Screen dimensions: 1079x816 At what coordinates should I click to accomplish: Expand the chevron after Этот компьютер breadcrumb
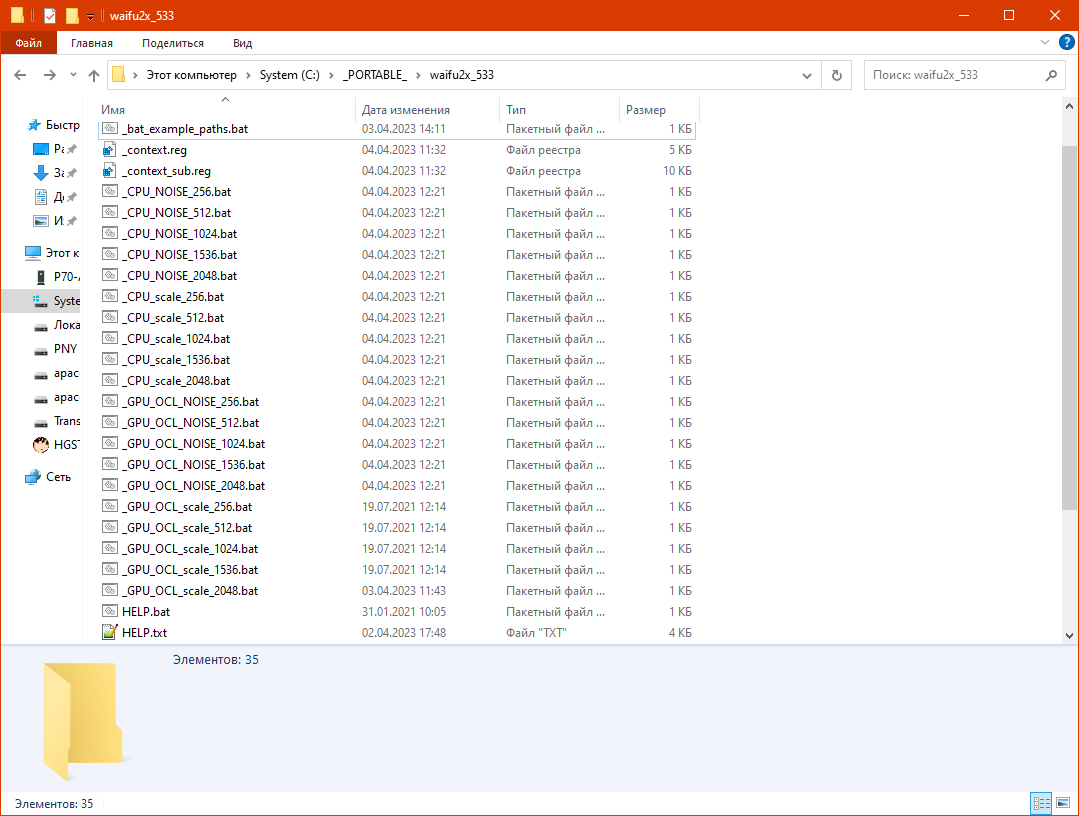click(248, 75)
